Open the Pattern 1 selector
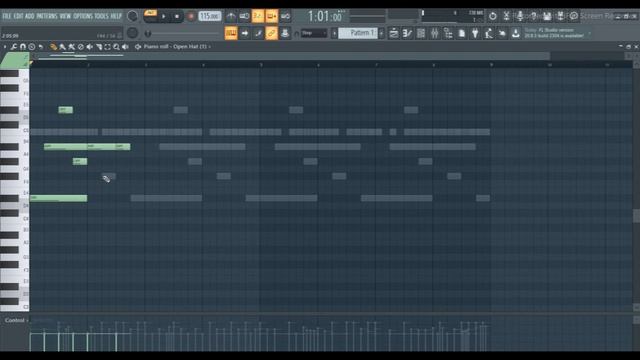The width and height of the screenshot is (640, 360). point(358,33)
